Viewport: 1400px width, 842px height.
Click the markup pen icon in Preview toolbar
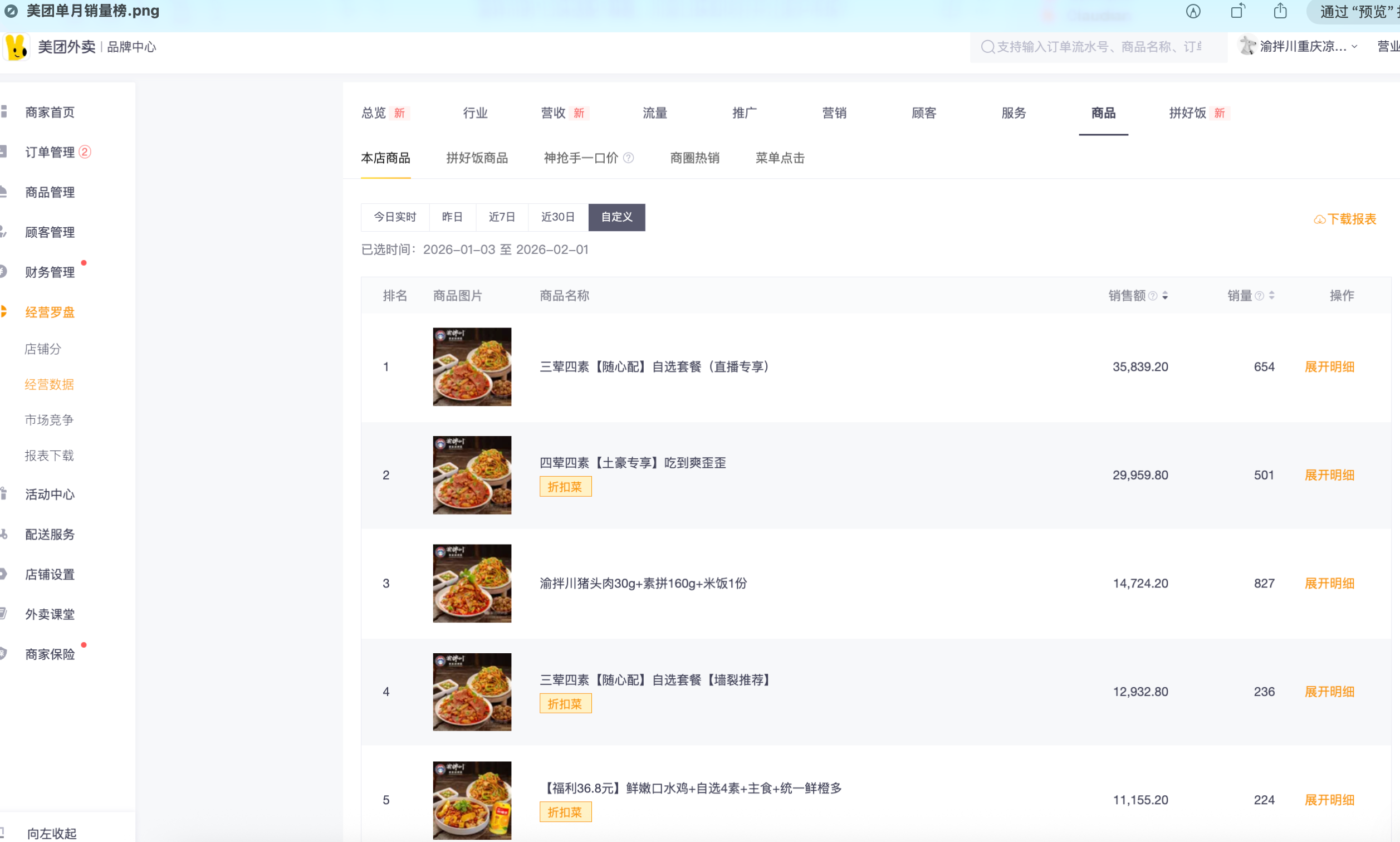click(1193, 11)
